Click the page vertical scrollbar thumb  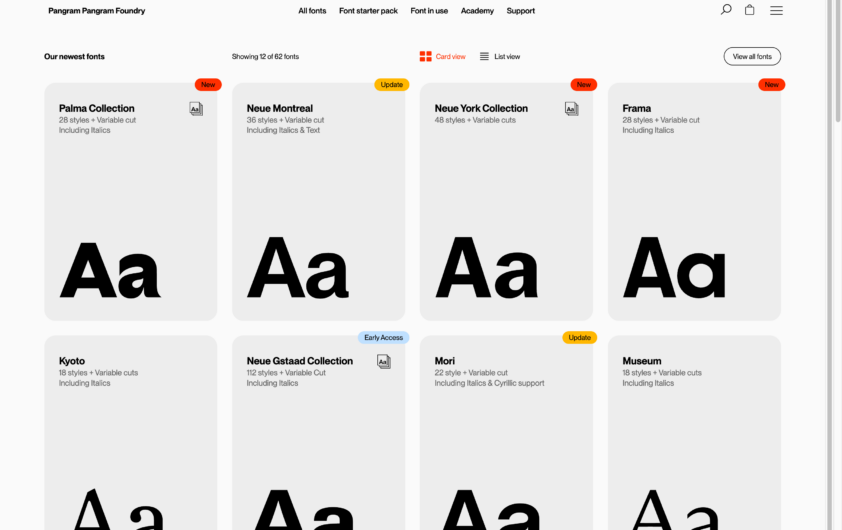pyautogui.click(x=837, y=62)
